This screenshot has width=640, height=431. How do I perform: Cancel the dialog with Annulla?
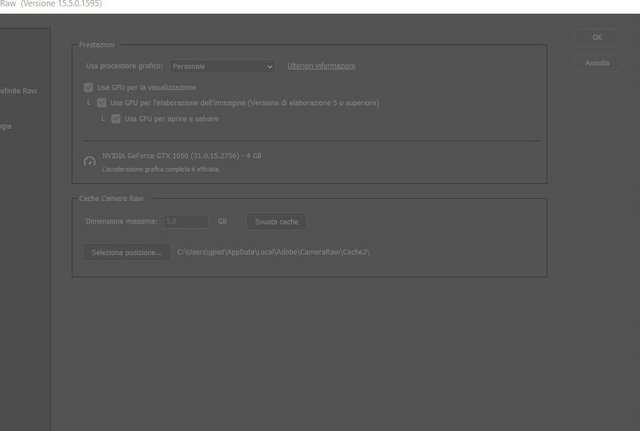pyautogui.click(x=597, y=63)
